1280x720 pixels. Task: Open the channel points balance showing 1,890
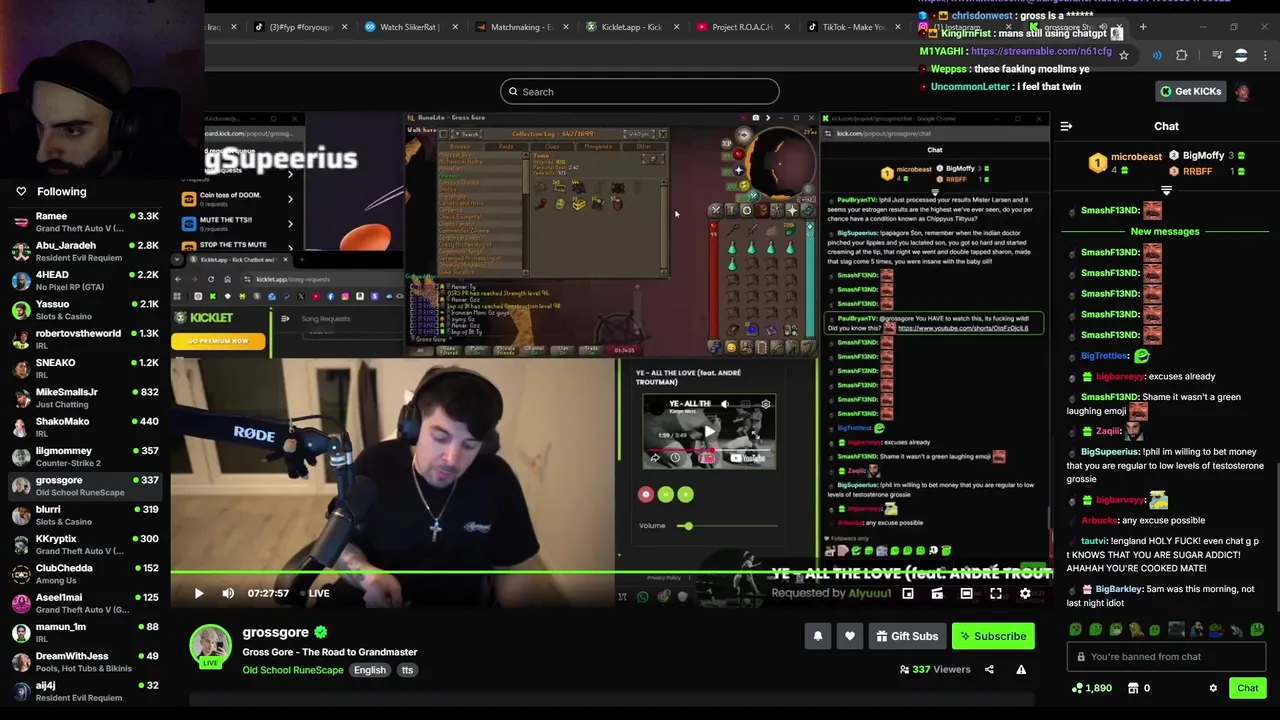[x=1091, y=688]
